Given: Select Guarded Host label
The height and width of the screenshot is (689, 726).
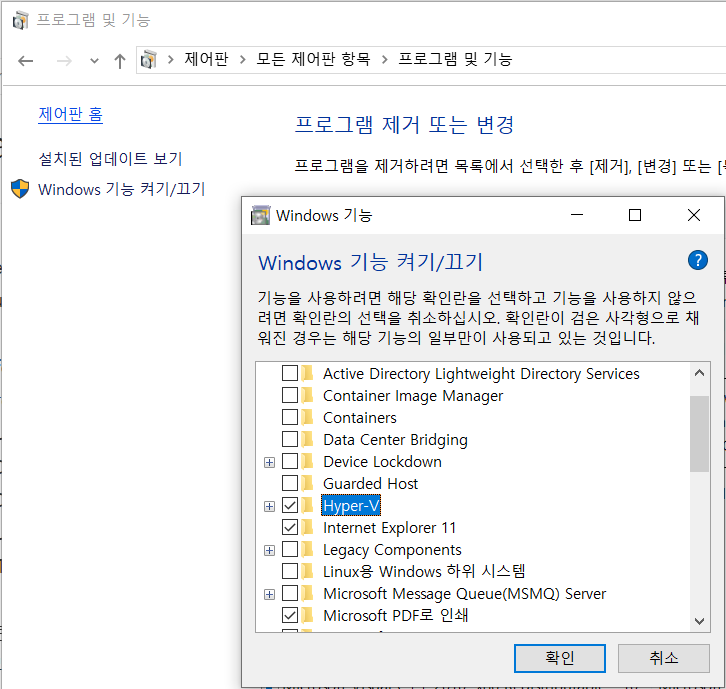Looking at the screenshot, I should [x=370, y=483].
